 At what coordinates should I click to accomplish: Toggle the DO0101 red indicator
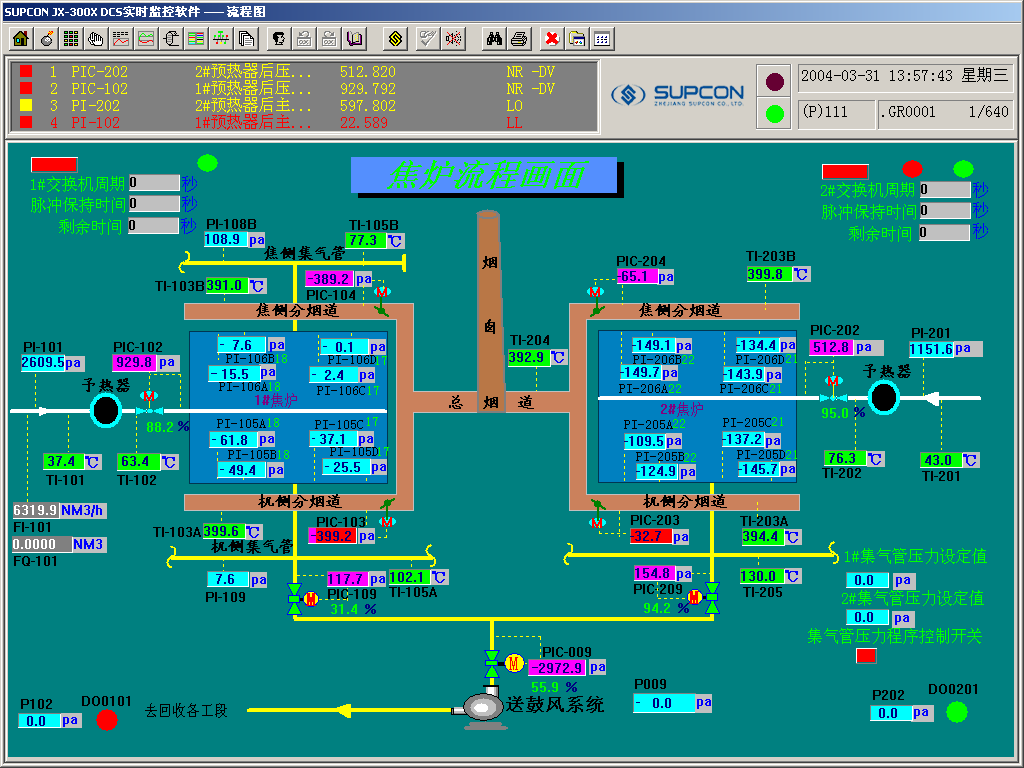(107, 719)
